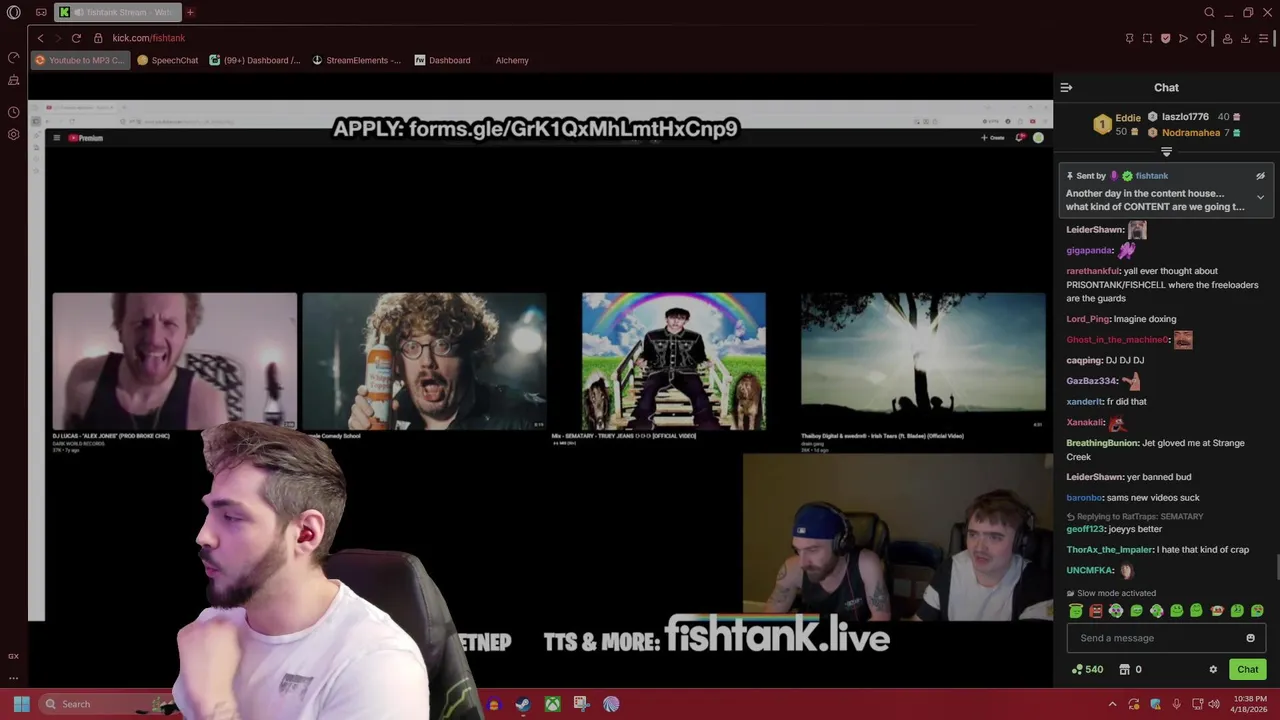The image size is (1280, 720).
Task: Show hidden system tray icons
Action: (1112, 704)
